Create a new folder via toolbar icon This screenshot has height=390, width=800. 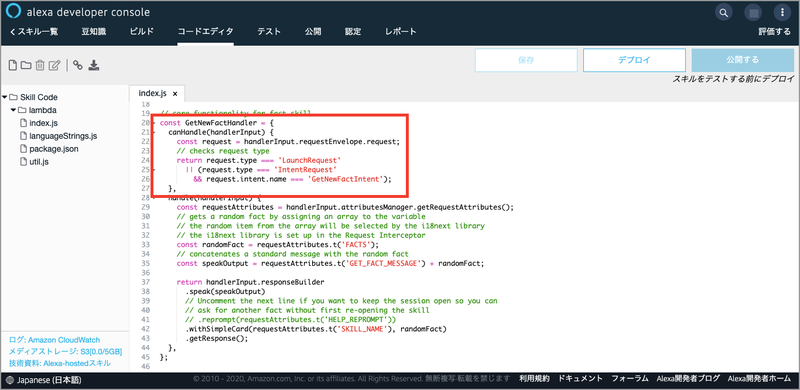26,65
